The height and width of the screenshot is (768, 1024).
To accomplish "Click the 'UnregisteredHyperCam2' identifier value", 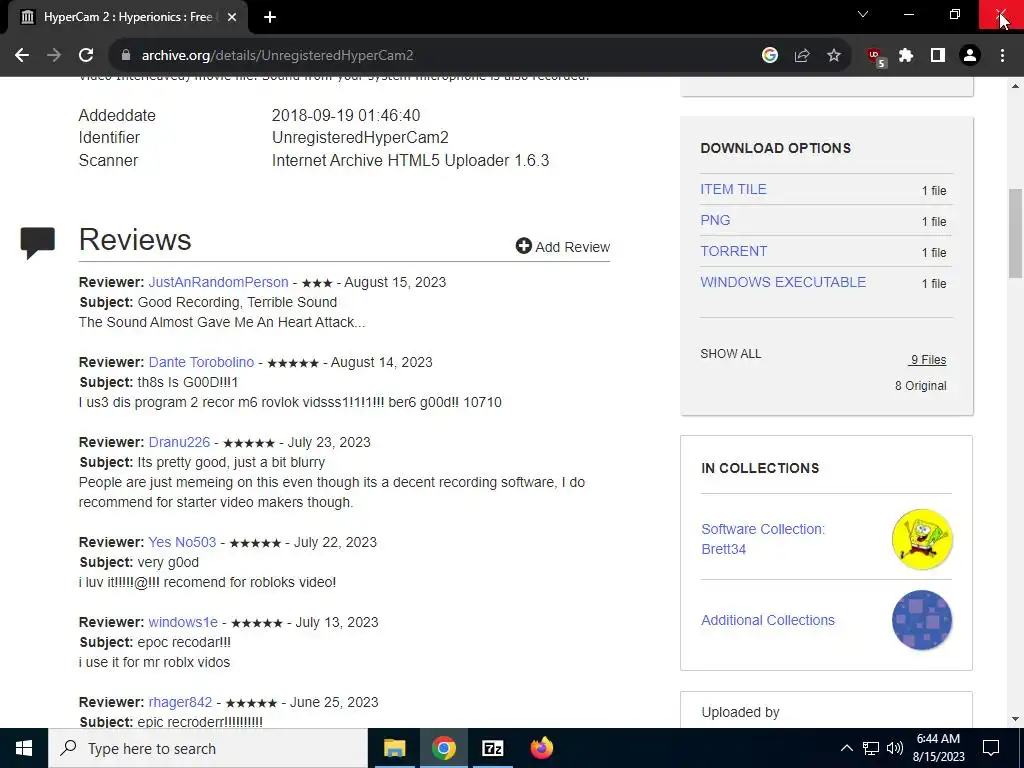I will (360, 138).
